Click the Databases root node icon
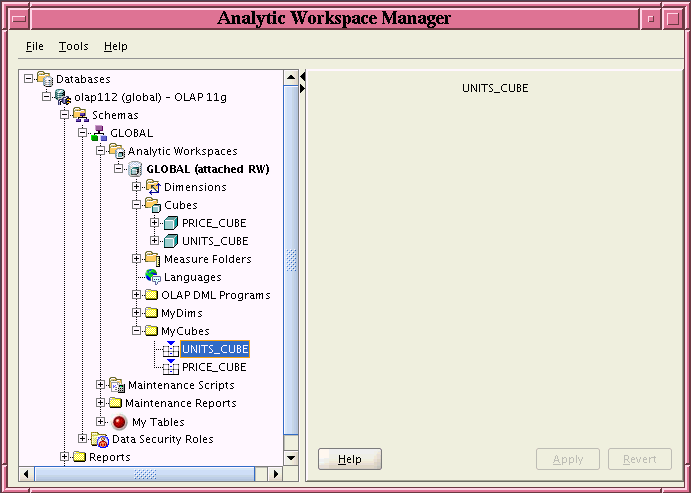 coord(44,79)
